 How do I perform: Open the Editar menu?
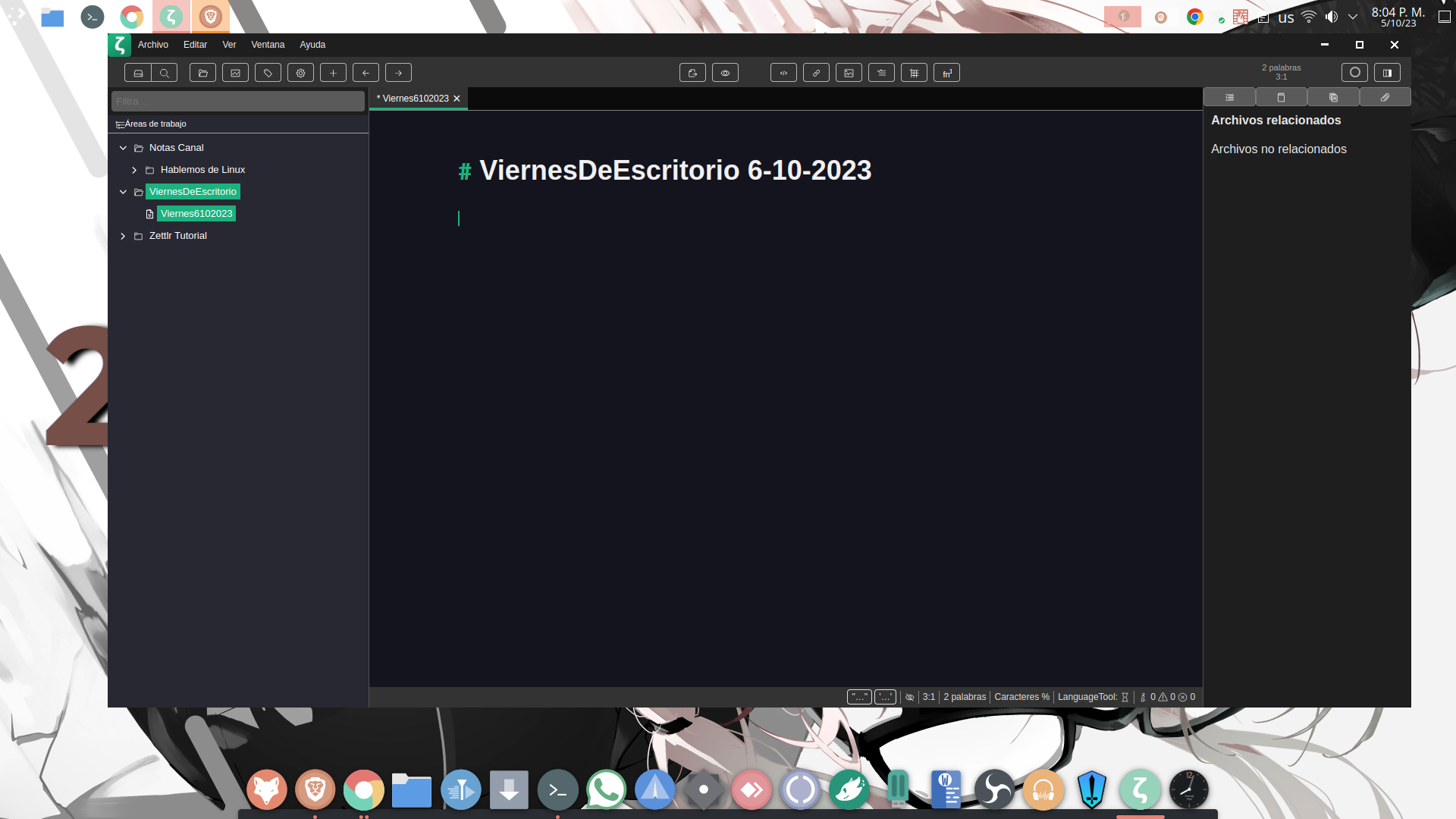coord(195,45)
